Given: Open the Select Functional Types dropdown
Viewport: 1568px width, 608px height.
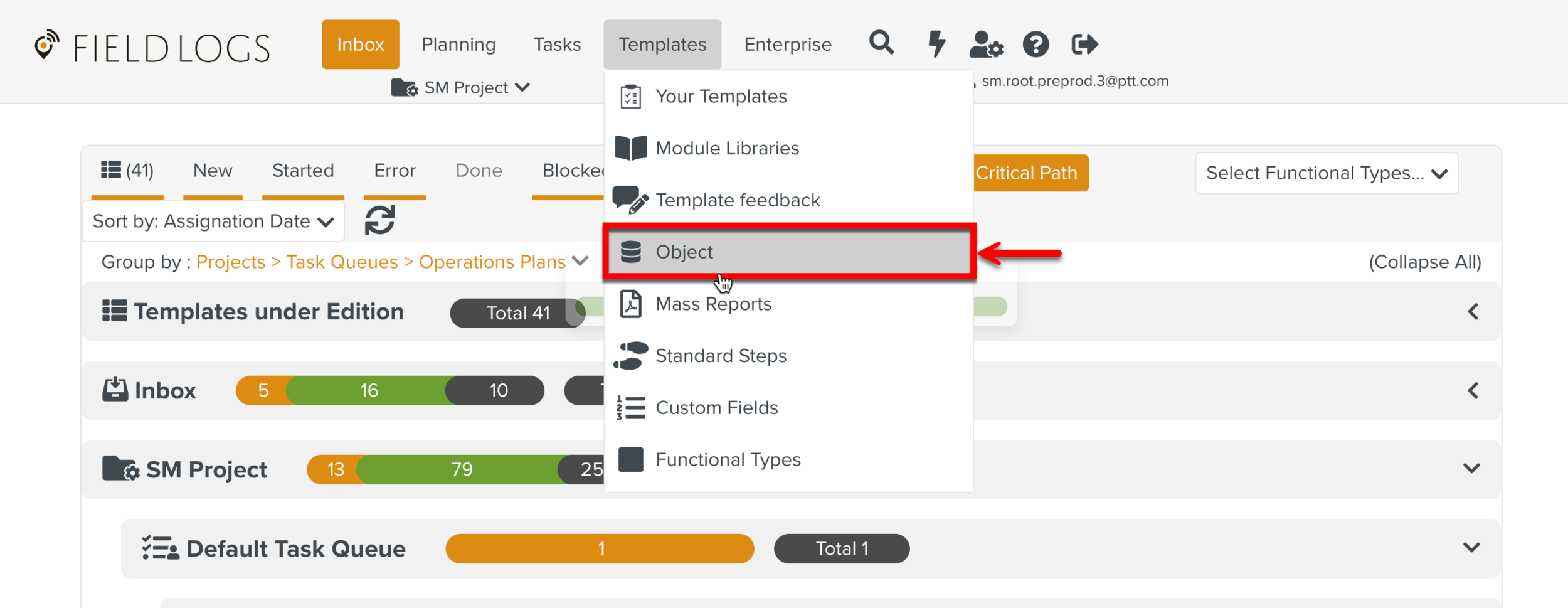Looking at the screenshot, I should click(1326, 173).
